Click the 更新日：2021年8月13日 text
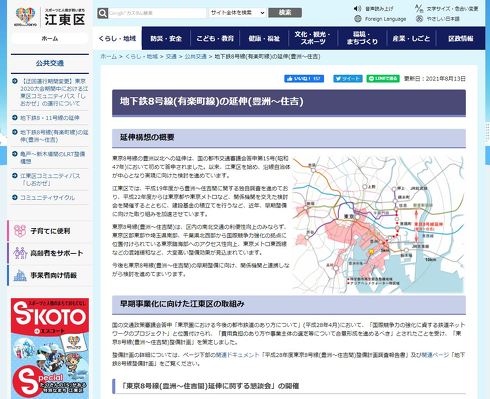 435,79
